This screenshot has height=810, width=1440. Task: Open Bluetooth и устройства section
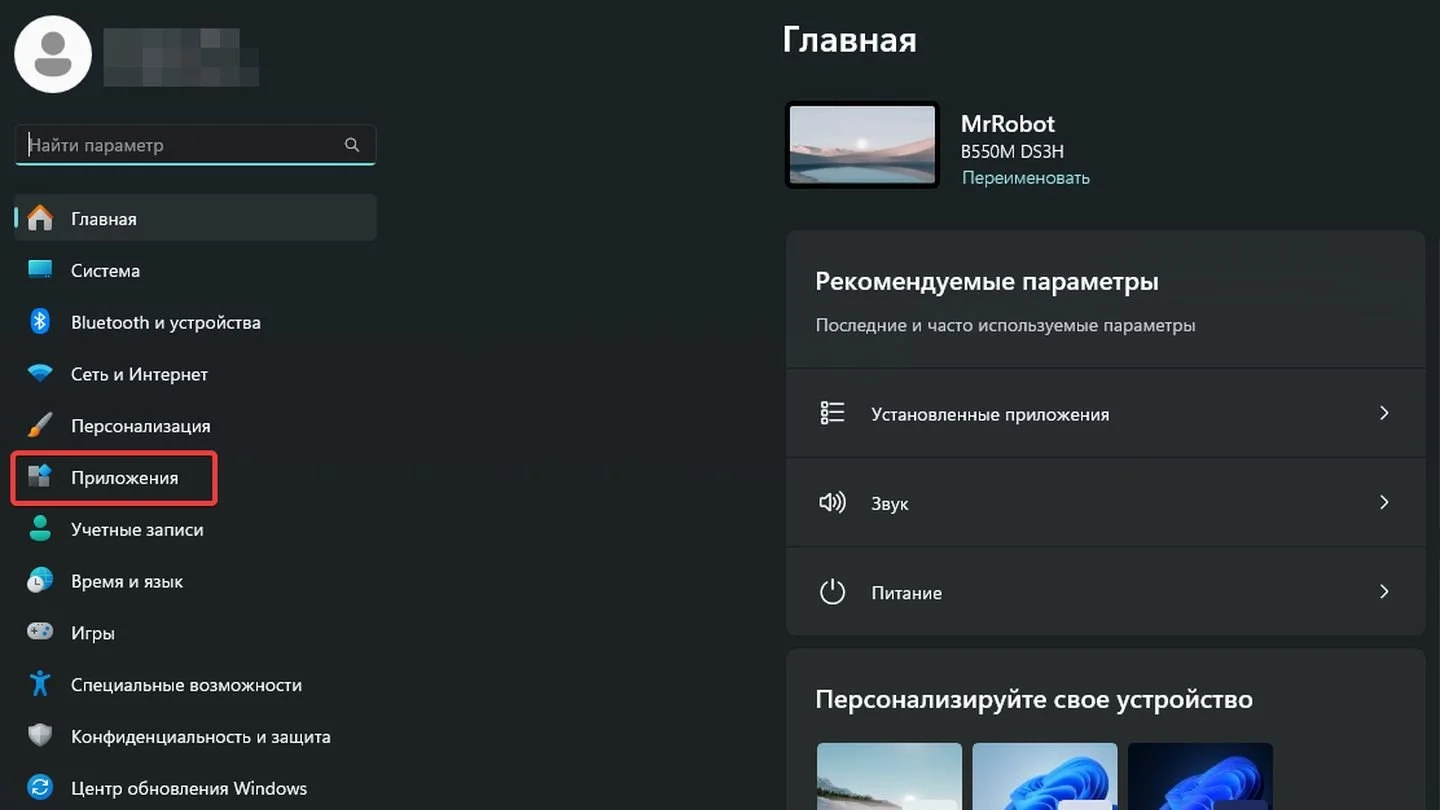coord(195,322)
